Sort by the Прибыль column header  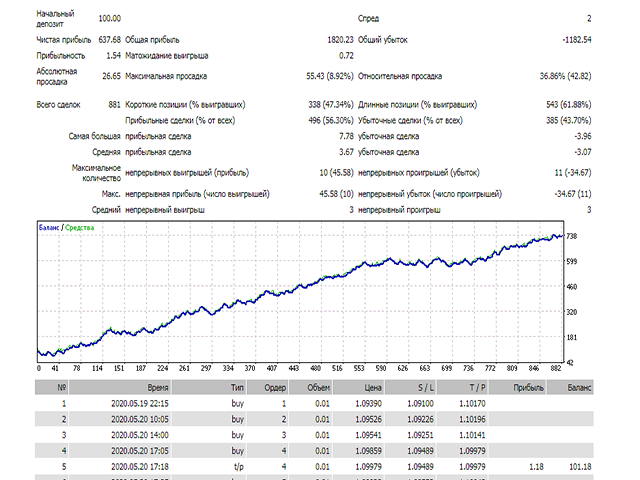tap(528, 384)
